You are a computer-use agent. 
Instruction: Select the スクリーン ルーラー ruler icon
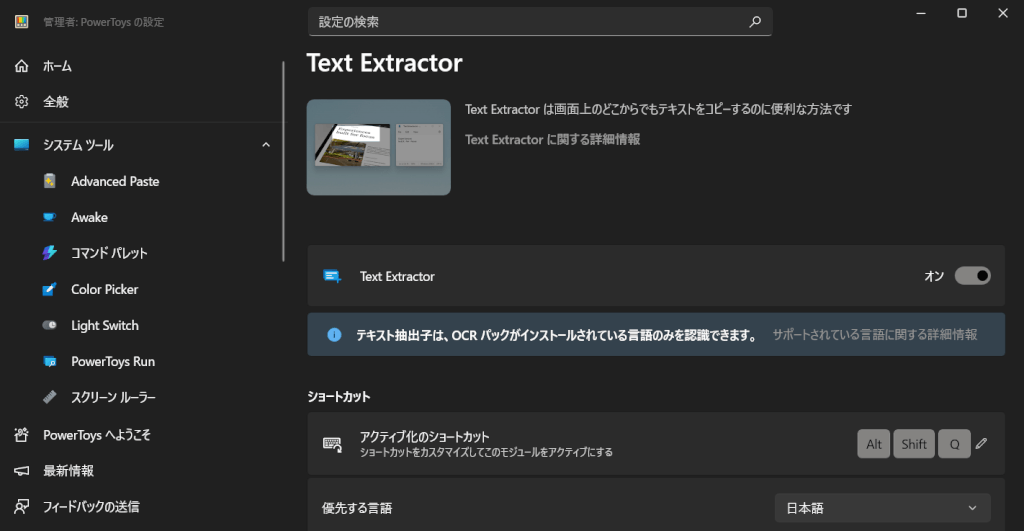pyautogui.click(x=50, y=397)
